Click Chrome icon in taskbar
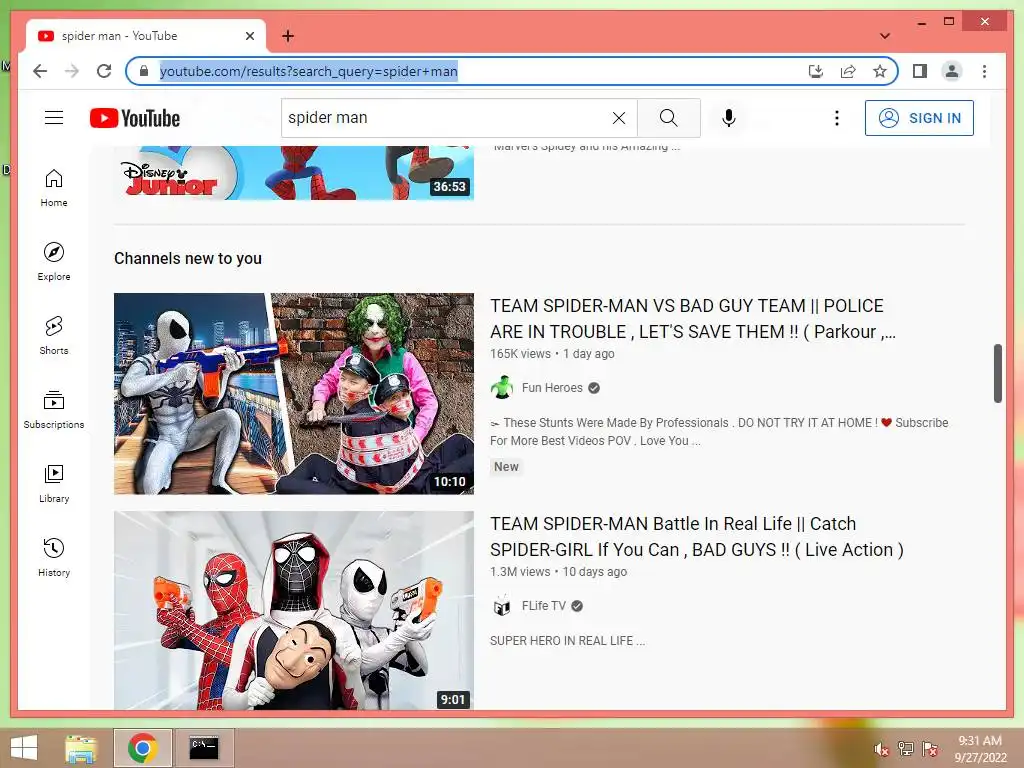The image size is (1024, 768). point(142,748)
